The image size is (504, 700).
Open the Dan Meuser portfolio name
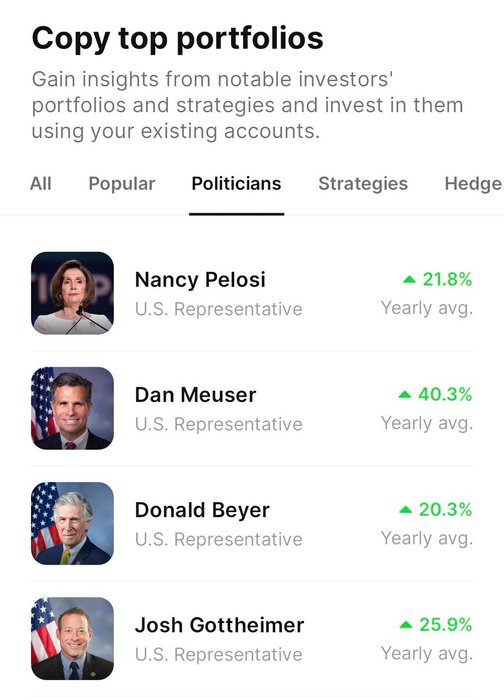(196, 395)
